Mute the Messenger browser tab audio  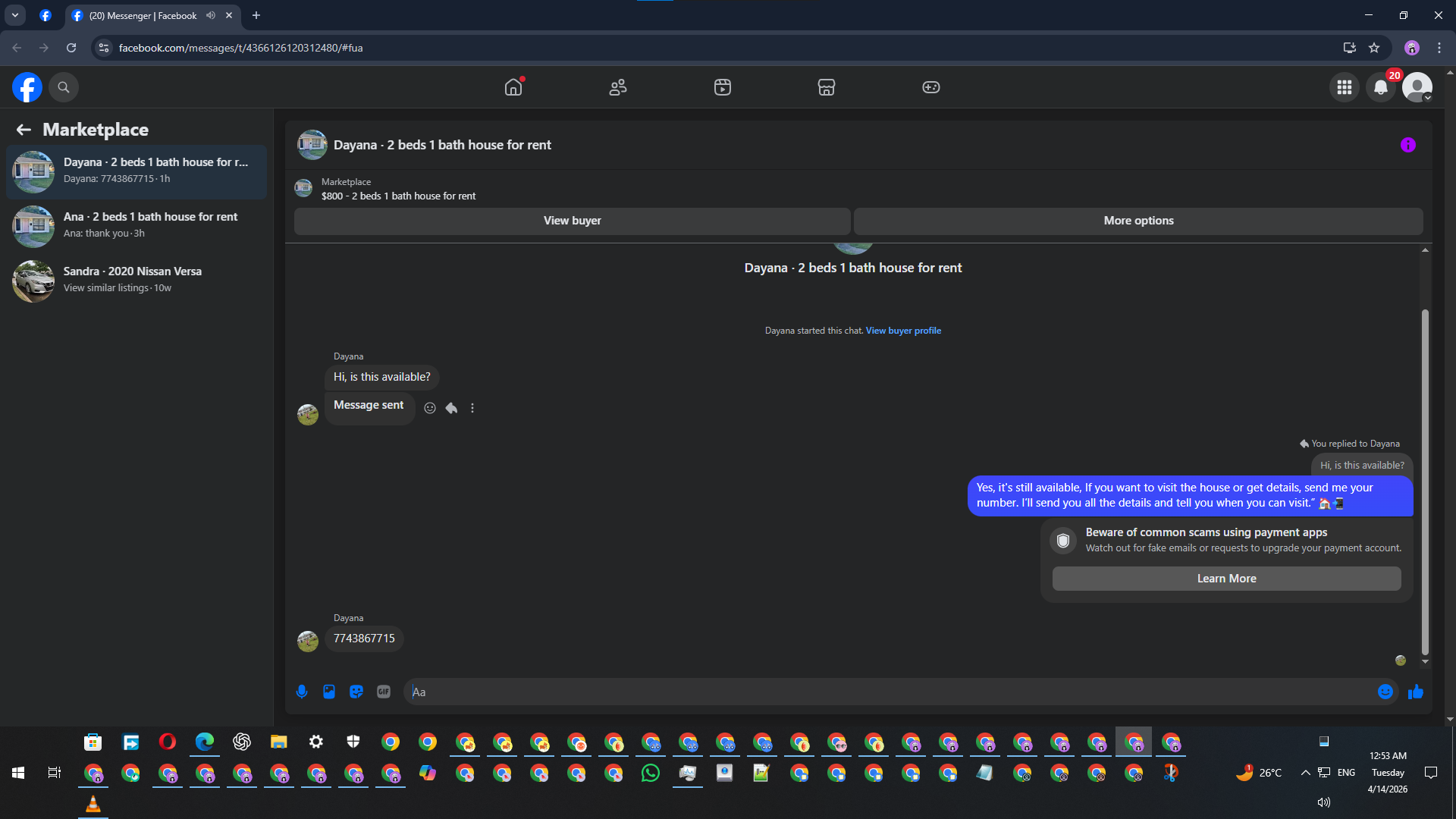[x=211, y=15]
